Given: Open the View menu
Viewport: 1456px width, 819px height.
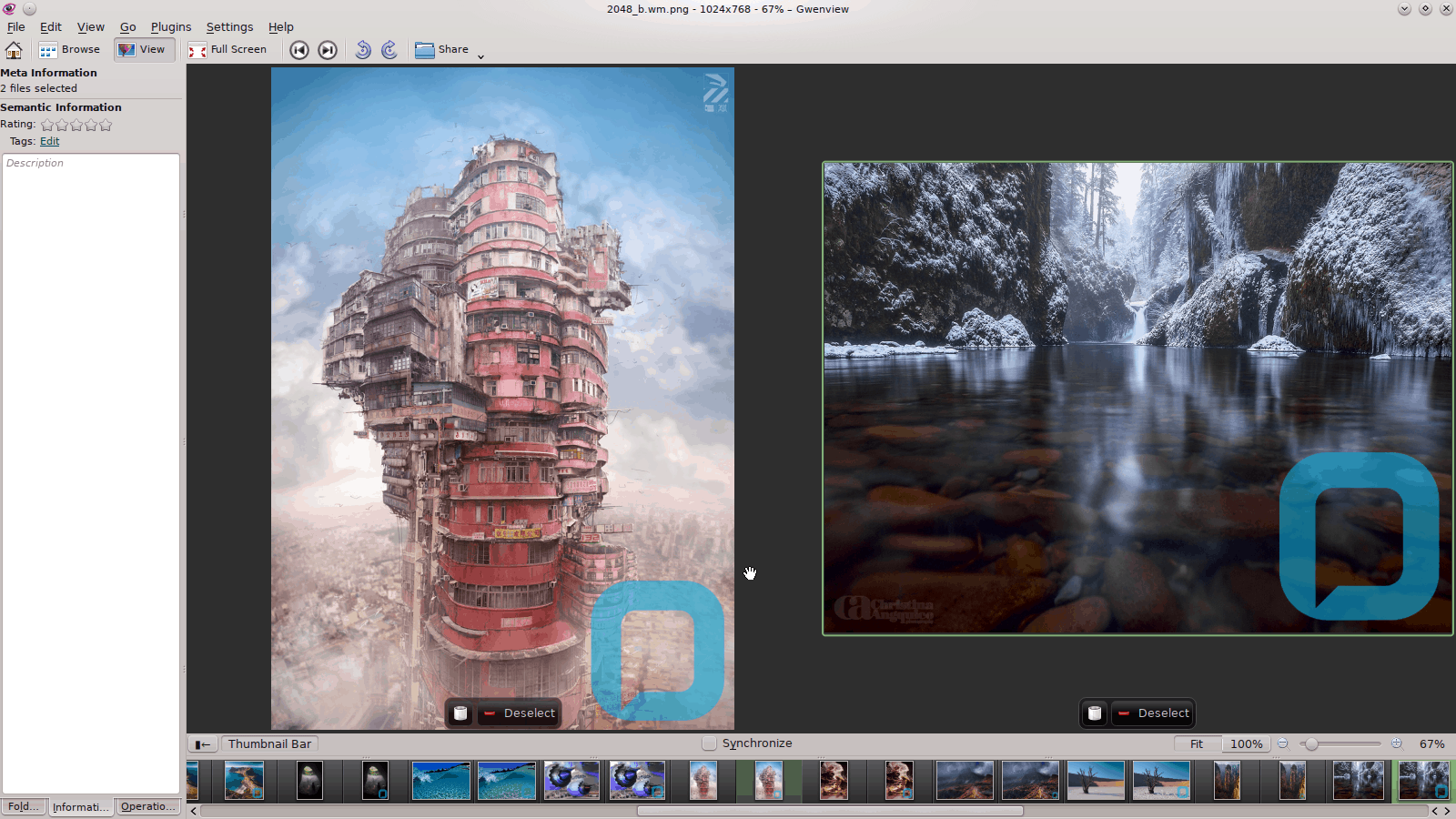Looking at the screenshot, I should tap(91, 27).
